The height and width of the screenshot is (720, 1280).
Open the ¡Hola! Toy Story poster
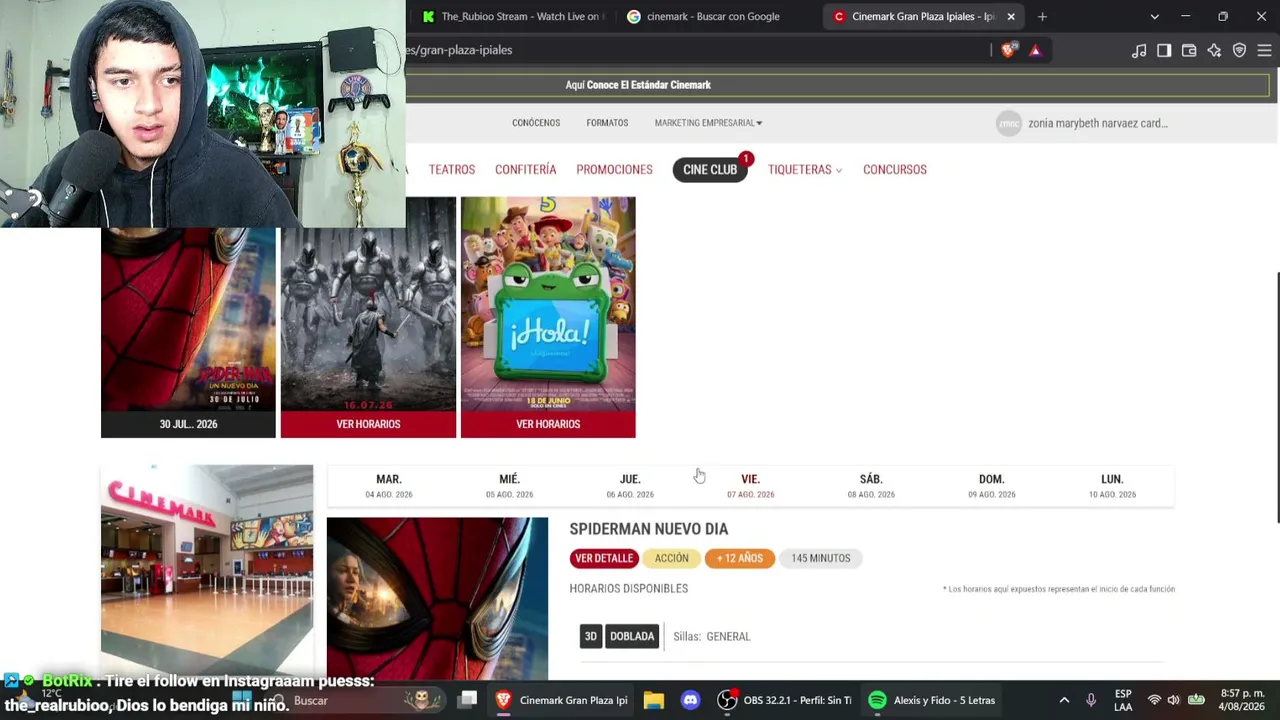click(x=548, y=304)
